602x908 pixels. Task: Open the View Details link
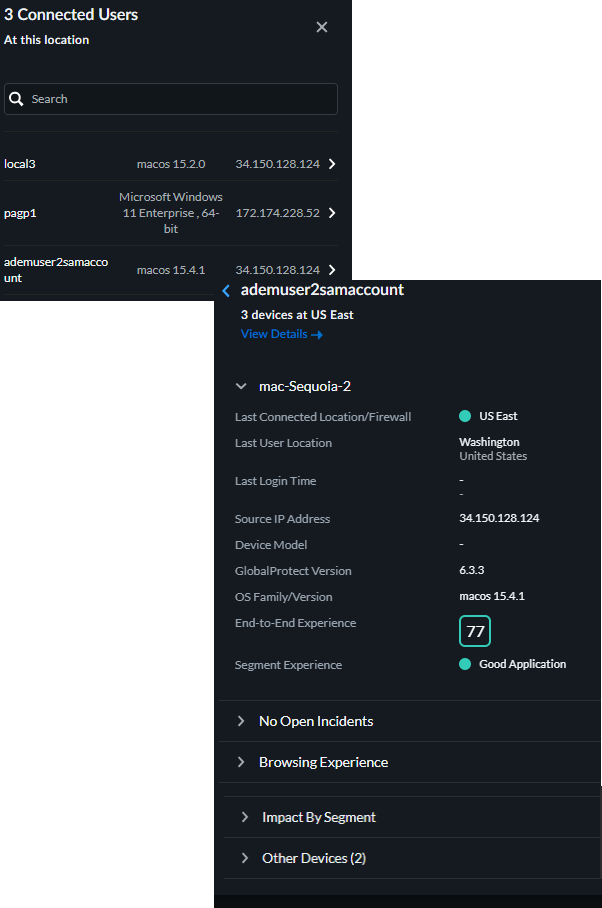(281, 334)
